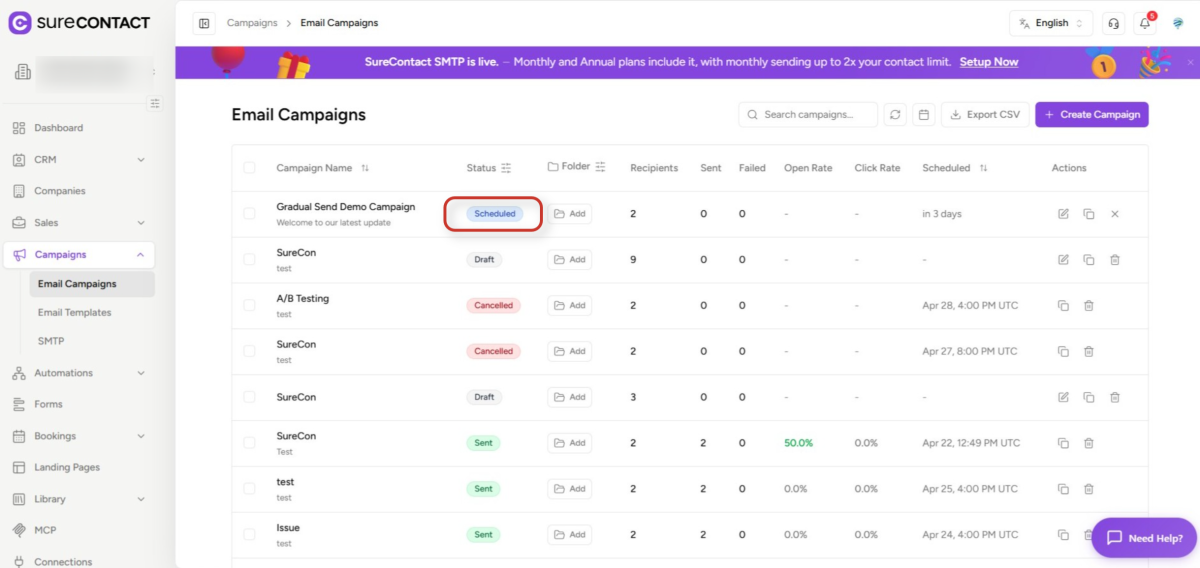This screenshot has height=568, width=1200.
Task: Delete the A/B Testing campaign
Action: coord(1089,306)
